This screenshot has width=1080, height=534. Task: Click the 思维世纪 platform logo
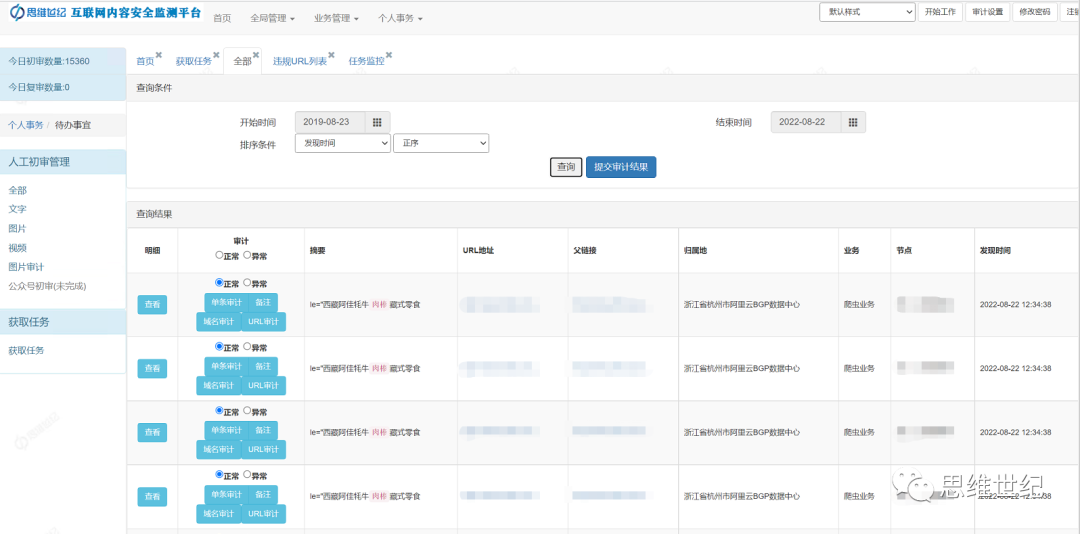(x=105, y=13)
